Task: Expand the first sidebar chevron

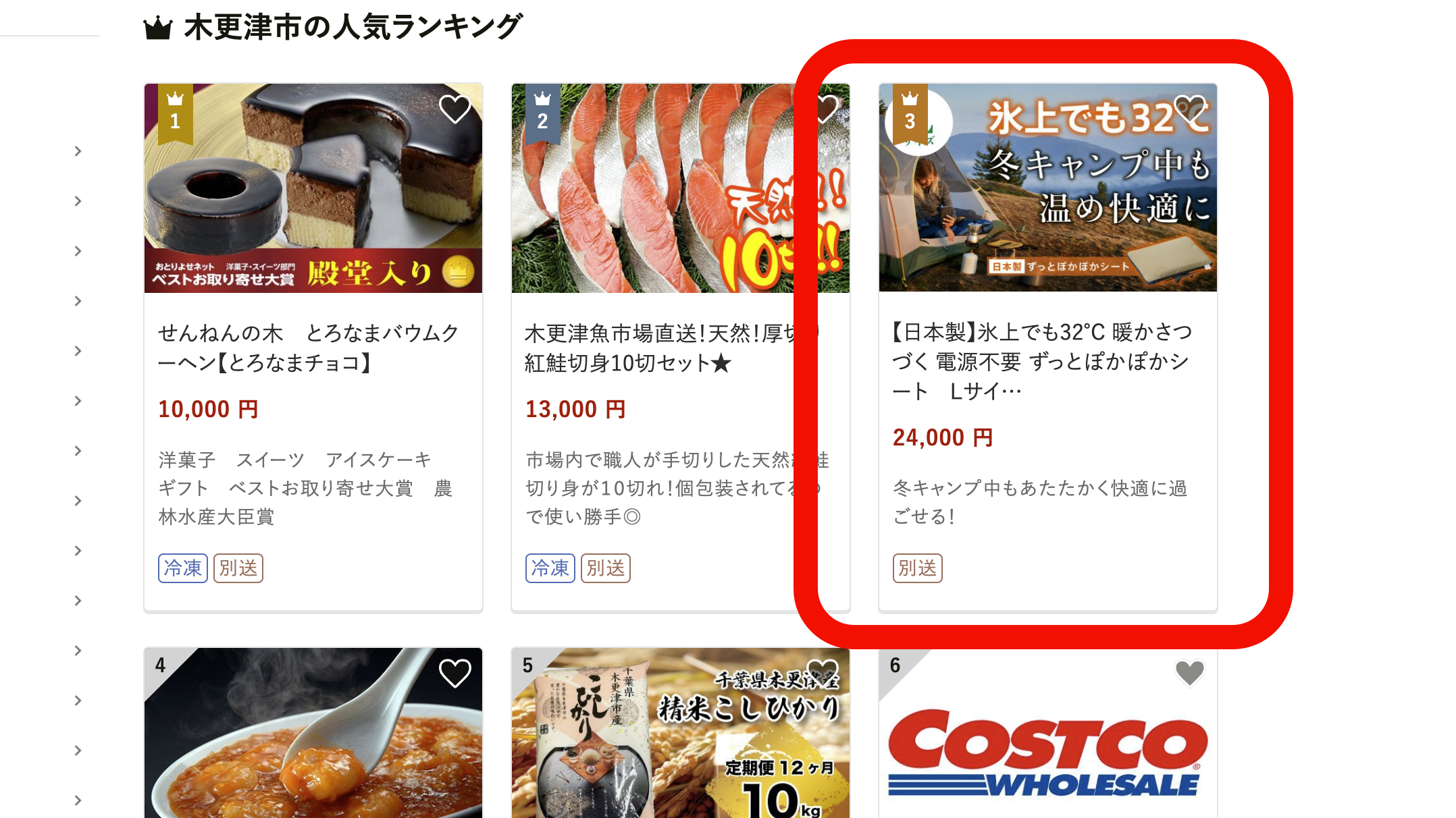Action: (x=78, y=151)
